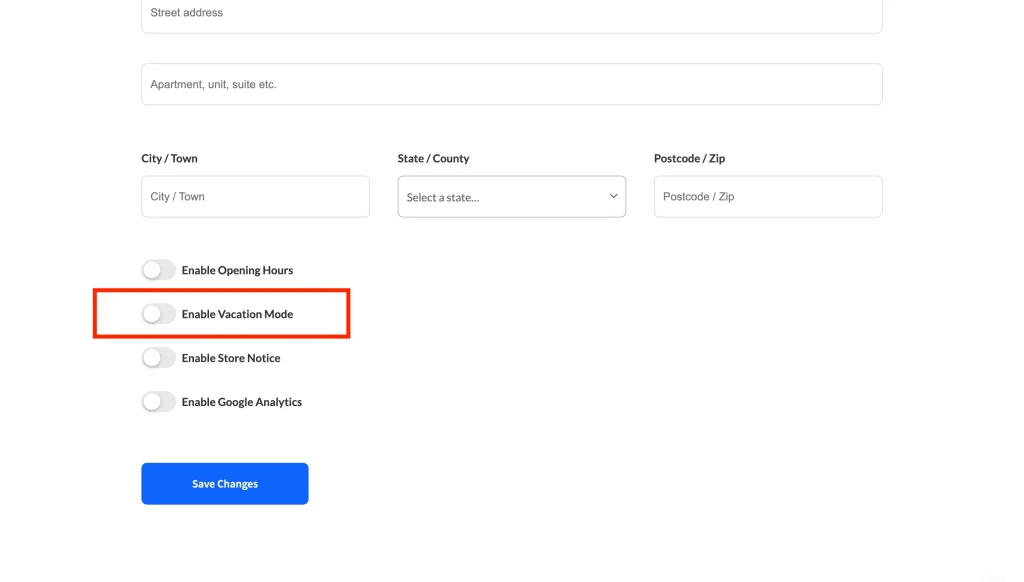This screenshot has width=1024, height=582.
Task: Click into the City / Town input
Action: 255,197
